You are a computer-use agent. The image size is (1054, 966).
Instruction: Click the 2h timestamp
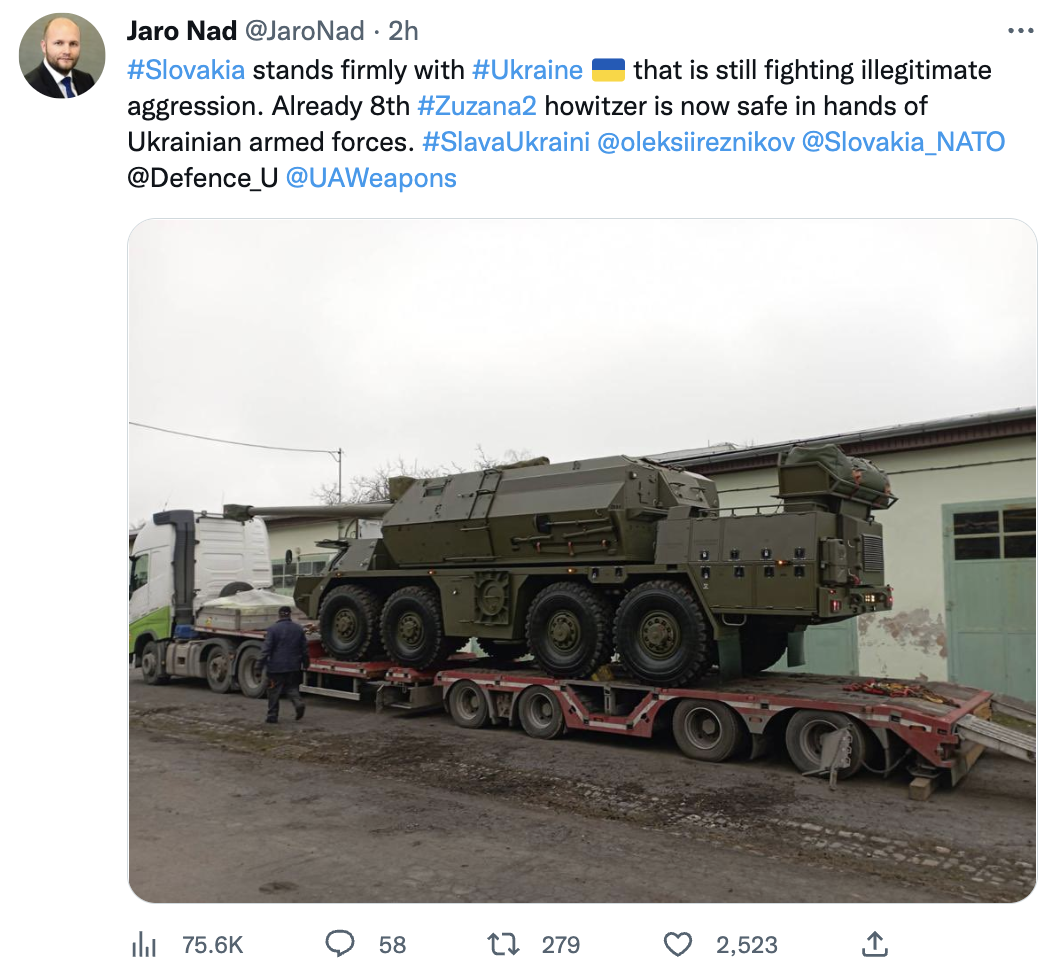(403, 31)
